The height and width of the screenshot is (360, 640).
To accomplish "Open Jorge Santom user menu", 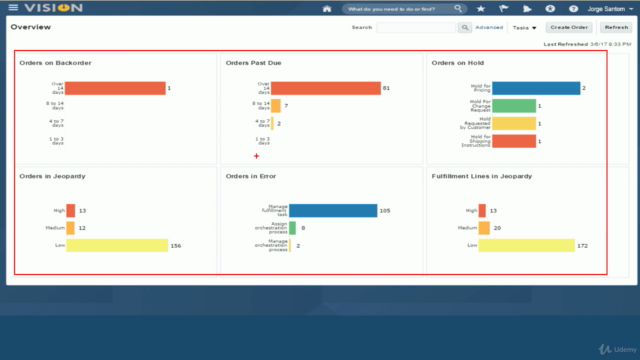I will (x=610, y=9).
